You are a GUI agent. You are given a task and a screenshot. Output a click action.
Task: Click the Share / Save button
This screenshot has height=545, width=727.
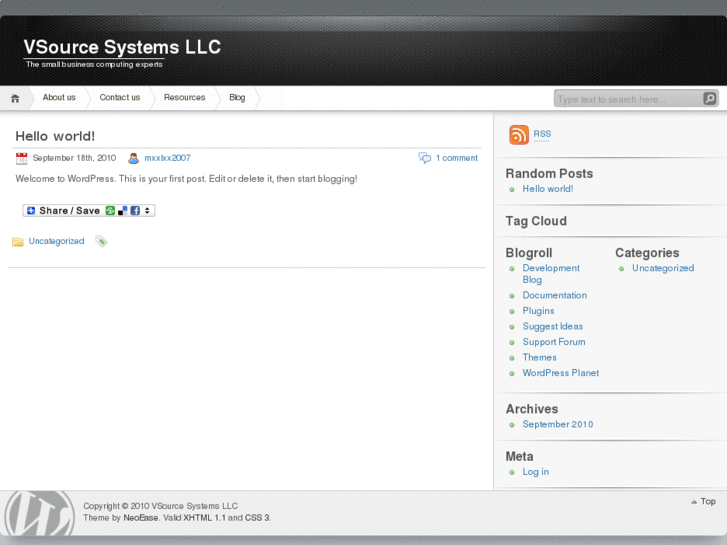(x=89, y=211)
